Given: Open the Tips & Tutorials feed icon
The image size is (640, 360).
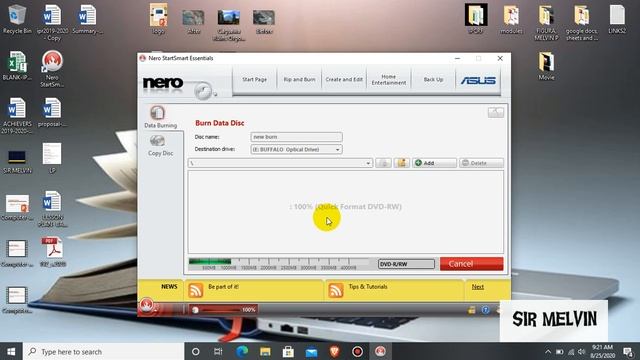Looking at the screenshot, I should click(x=336, y=290).
